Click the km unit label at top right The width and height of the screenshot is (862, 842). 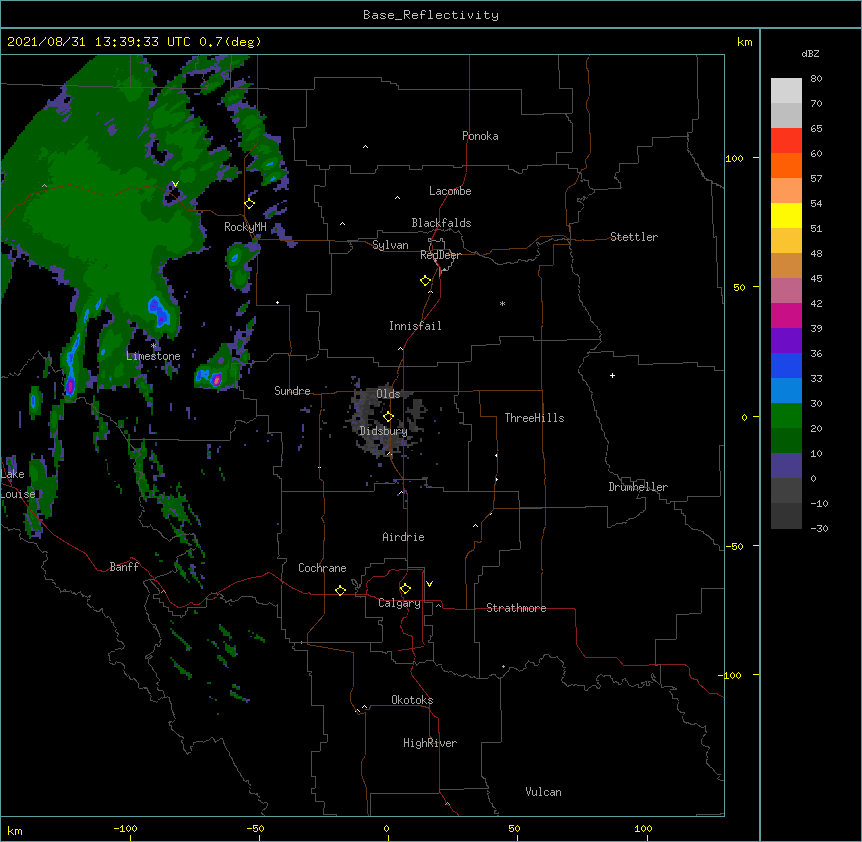pos(744,42)
